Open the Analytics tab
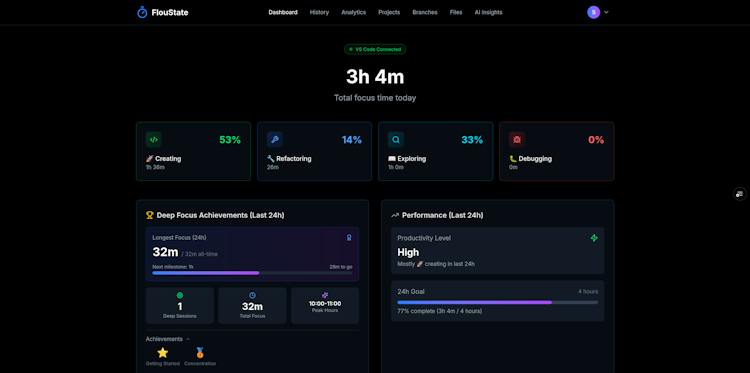 [x=353, y=12]
